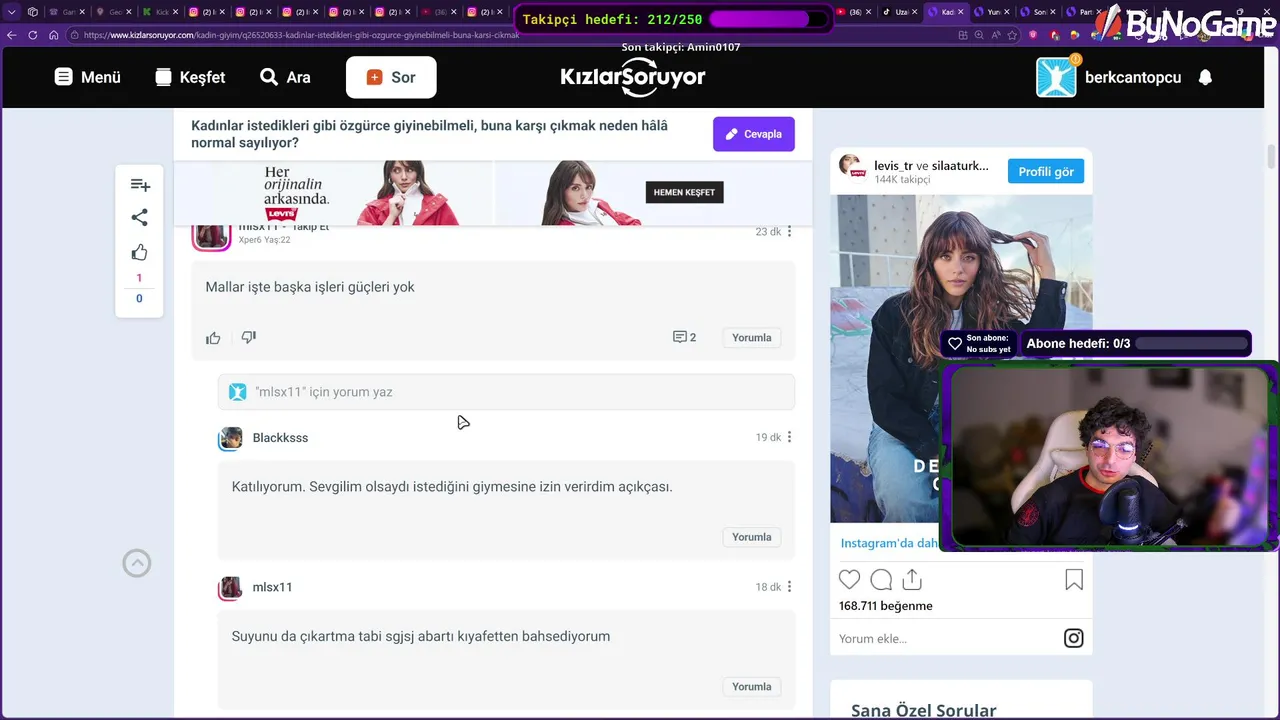Go back in the browser

point(12,35)
